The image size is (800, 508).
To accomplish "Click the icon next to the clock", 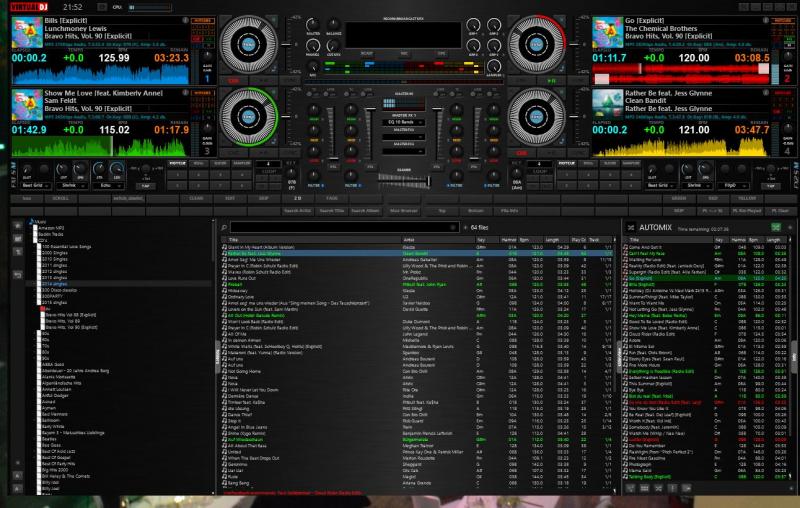I will pyautogui.click(x=102, y=7).
